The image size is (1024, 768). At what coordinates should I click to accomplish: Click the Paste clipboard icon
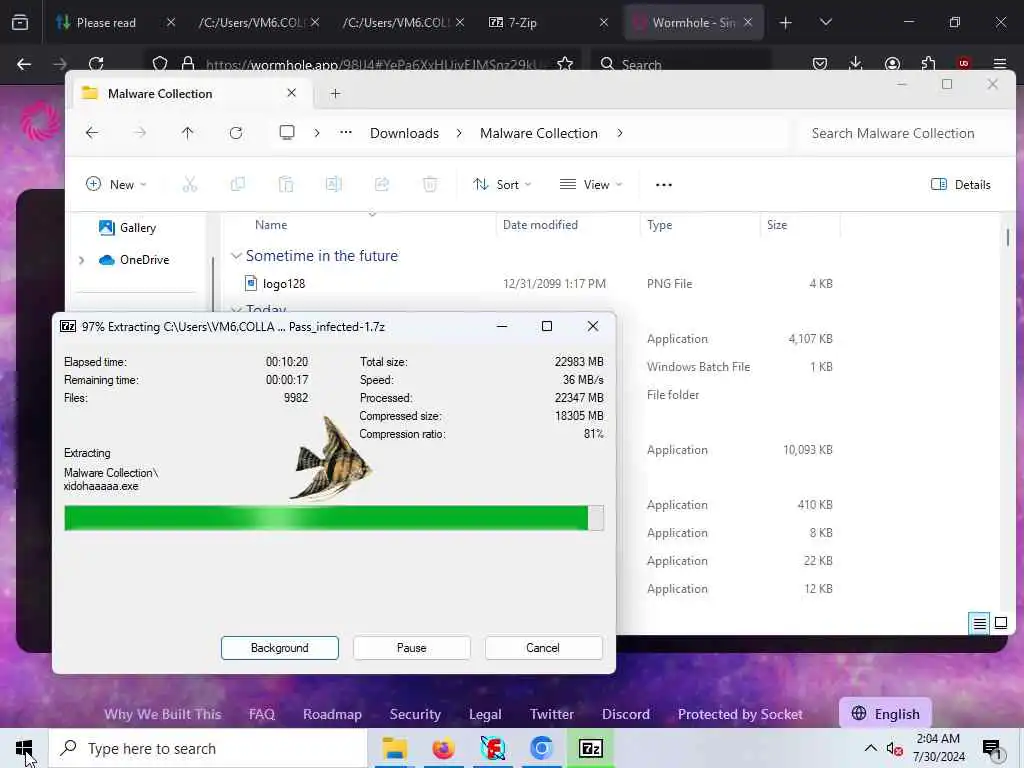tap(285, 185)
